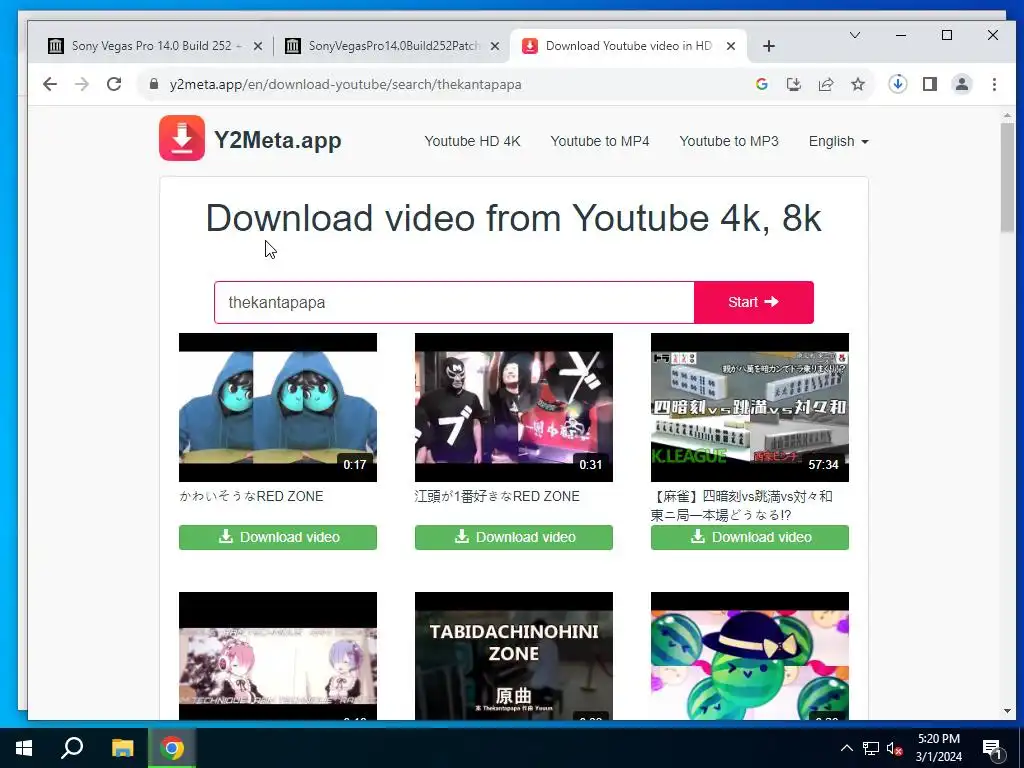Image resolution: width=1024 pixels, height=768 pixels.
Task: Close the Download Youtube video in HD tab
Action: click(731, 46)
